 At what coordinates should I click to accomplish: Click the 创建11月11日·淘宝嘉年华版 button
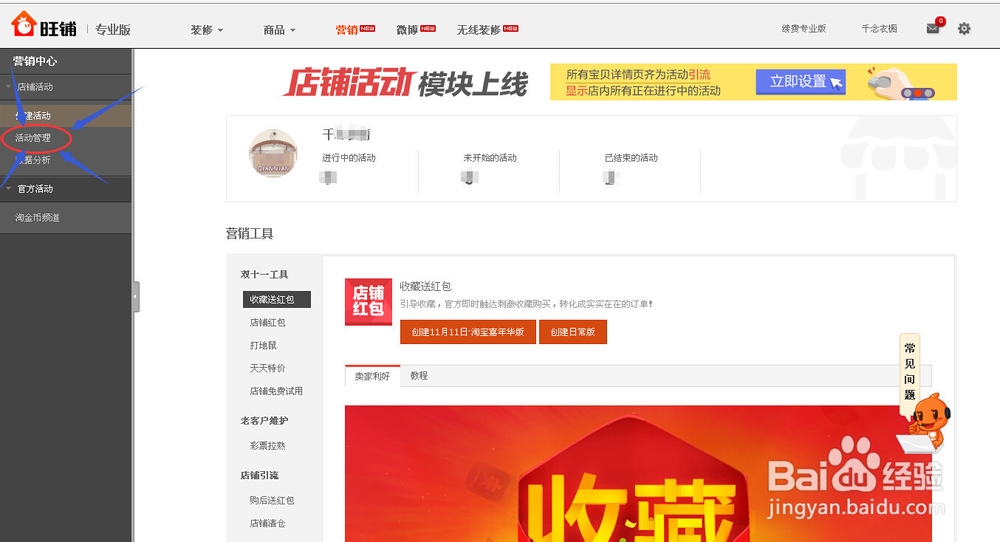pyautogui.click(x=467, y=332)
